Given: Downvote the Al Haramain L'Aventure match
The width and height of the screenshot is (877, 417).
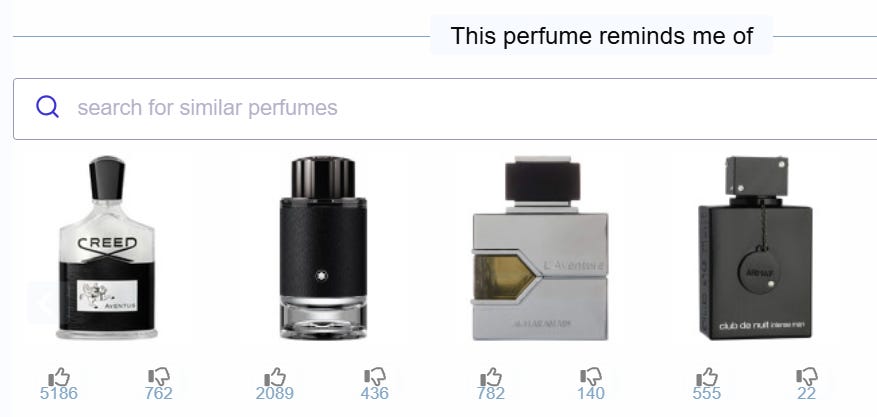Looking at the screenshot, I should (x=591, y=377).
